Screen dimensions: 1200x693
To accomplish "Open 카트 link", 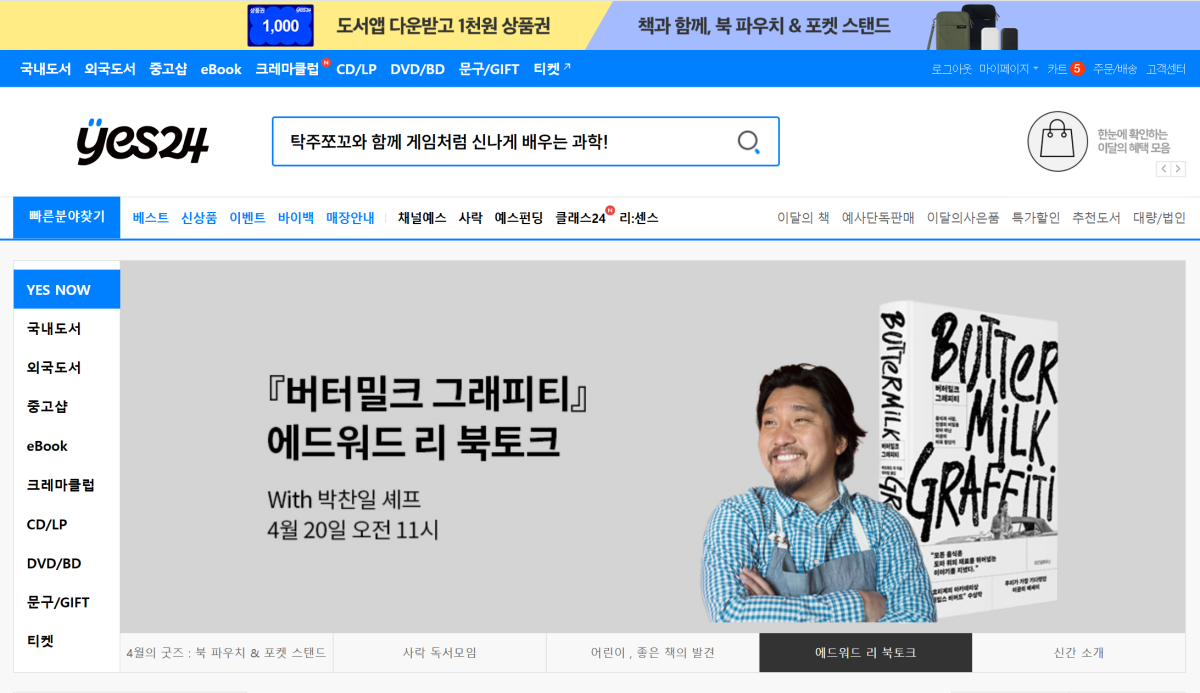I will pos(1057,69).
